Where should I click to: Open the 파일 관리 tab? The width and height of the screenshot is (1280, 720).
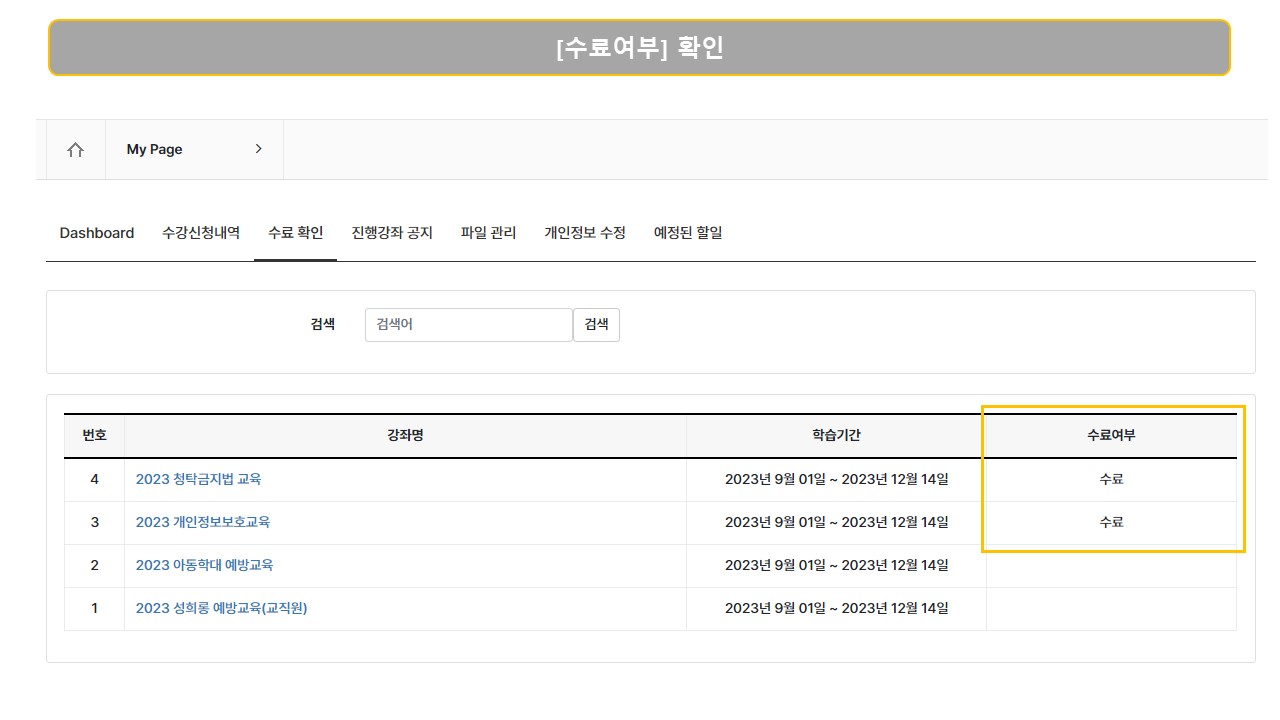coord(488,233)
